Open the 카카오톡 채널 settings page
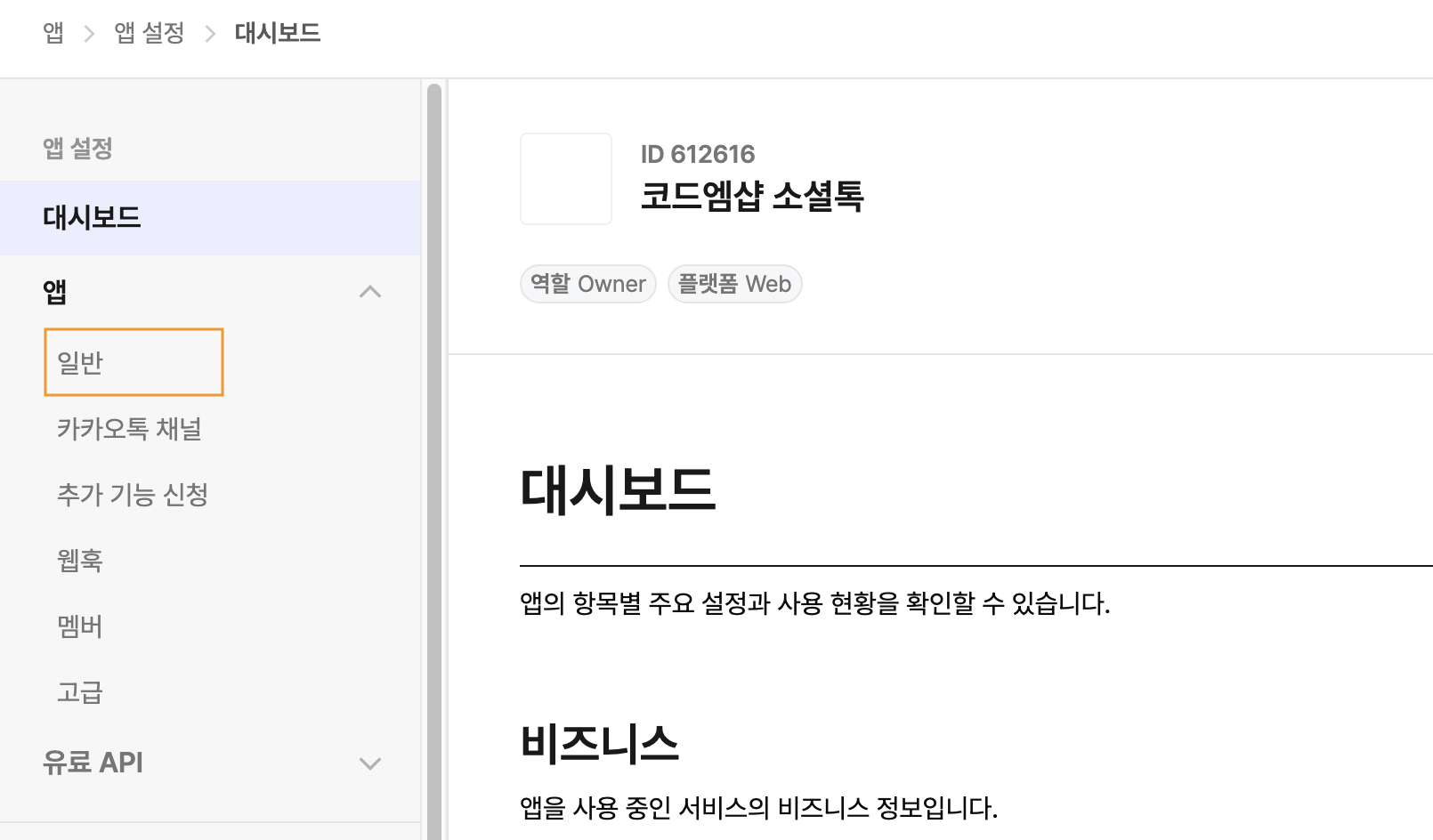Viewport: 1433px width, 840px height. tap(129, 429)
